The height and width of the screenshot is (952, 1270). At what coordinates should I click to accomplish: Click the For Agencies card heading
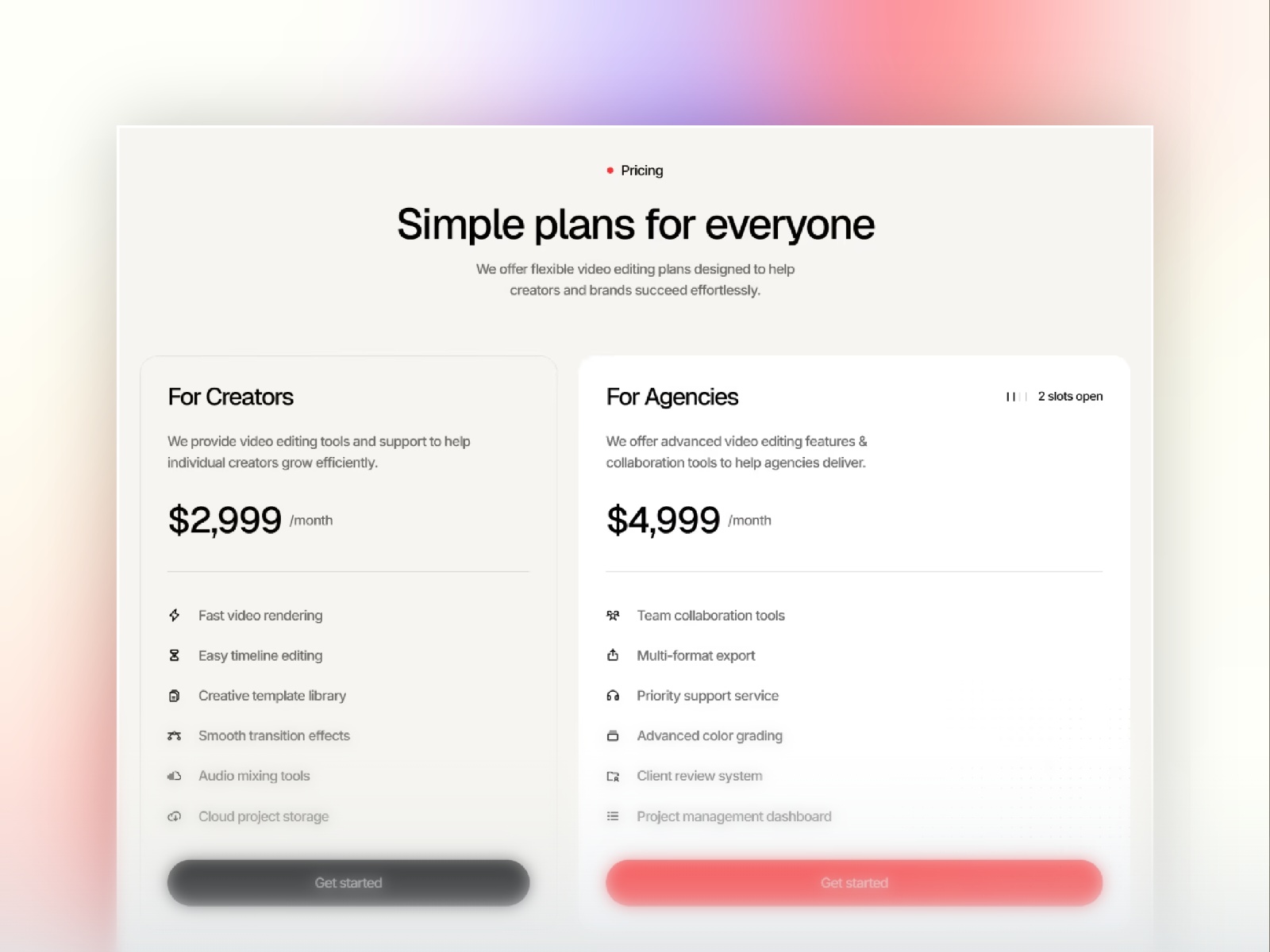click(x=672, y=397)
